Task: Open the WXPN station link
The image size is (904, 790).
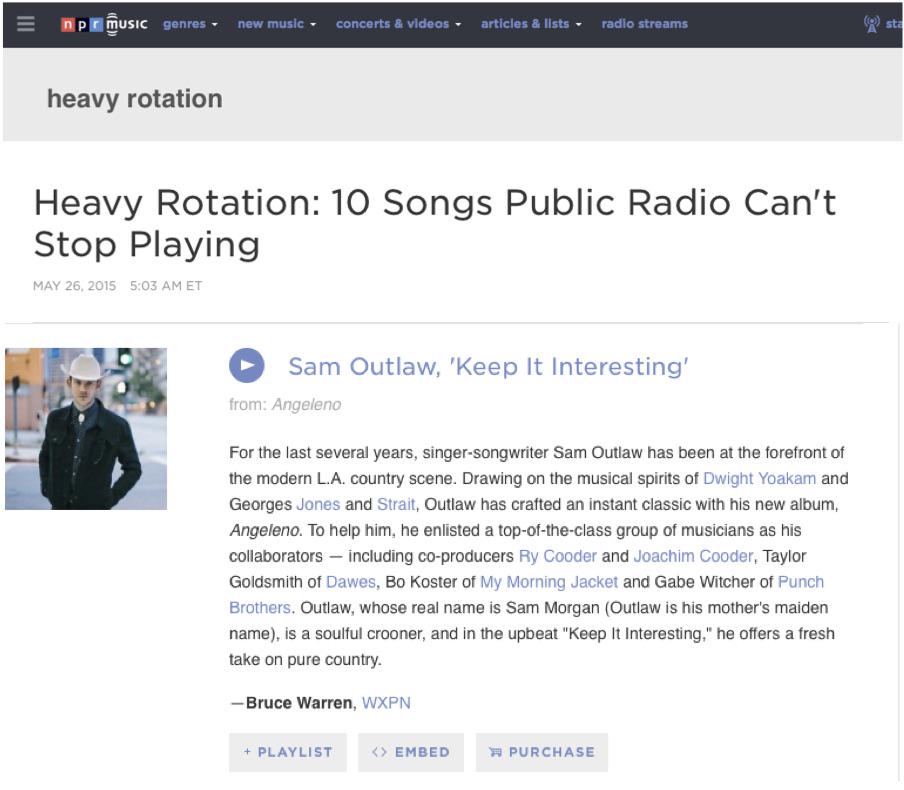Action: pyautogui.click(x=386, y=703)
